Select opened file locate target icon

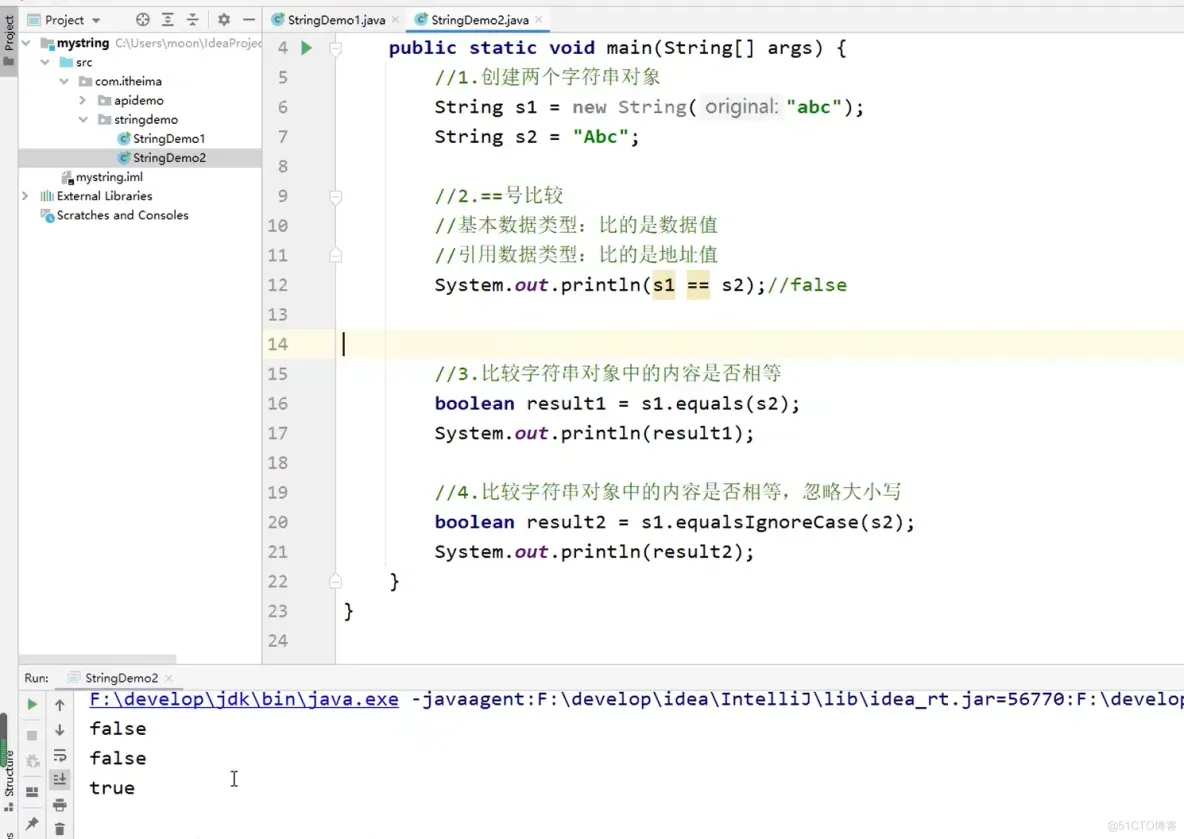(143, 20)
